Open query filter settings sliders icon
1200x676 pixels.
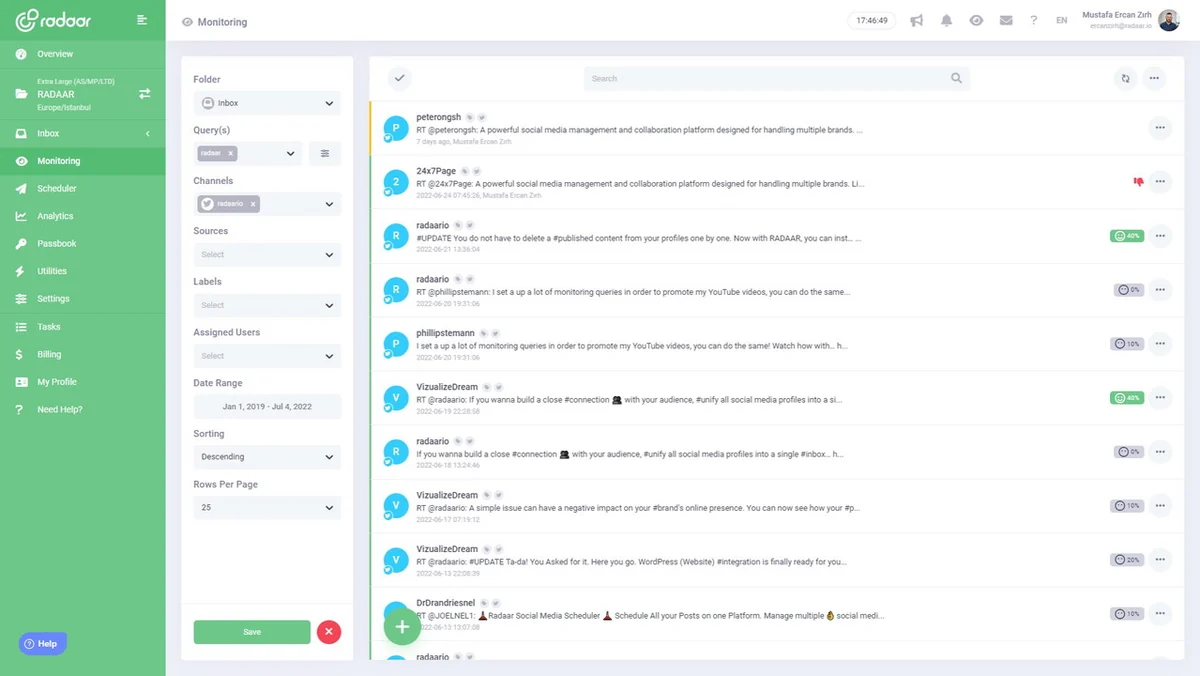pos(325,153)
